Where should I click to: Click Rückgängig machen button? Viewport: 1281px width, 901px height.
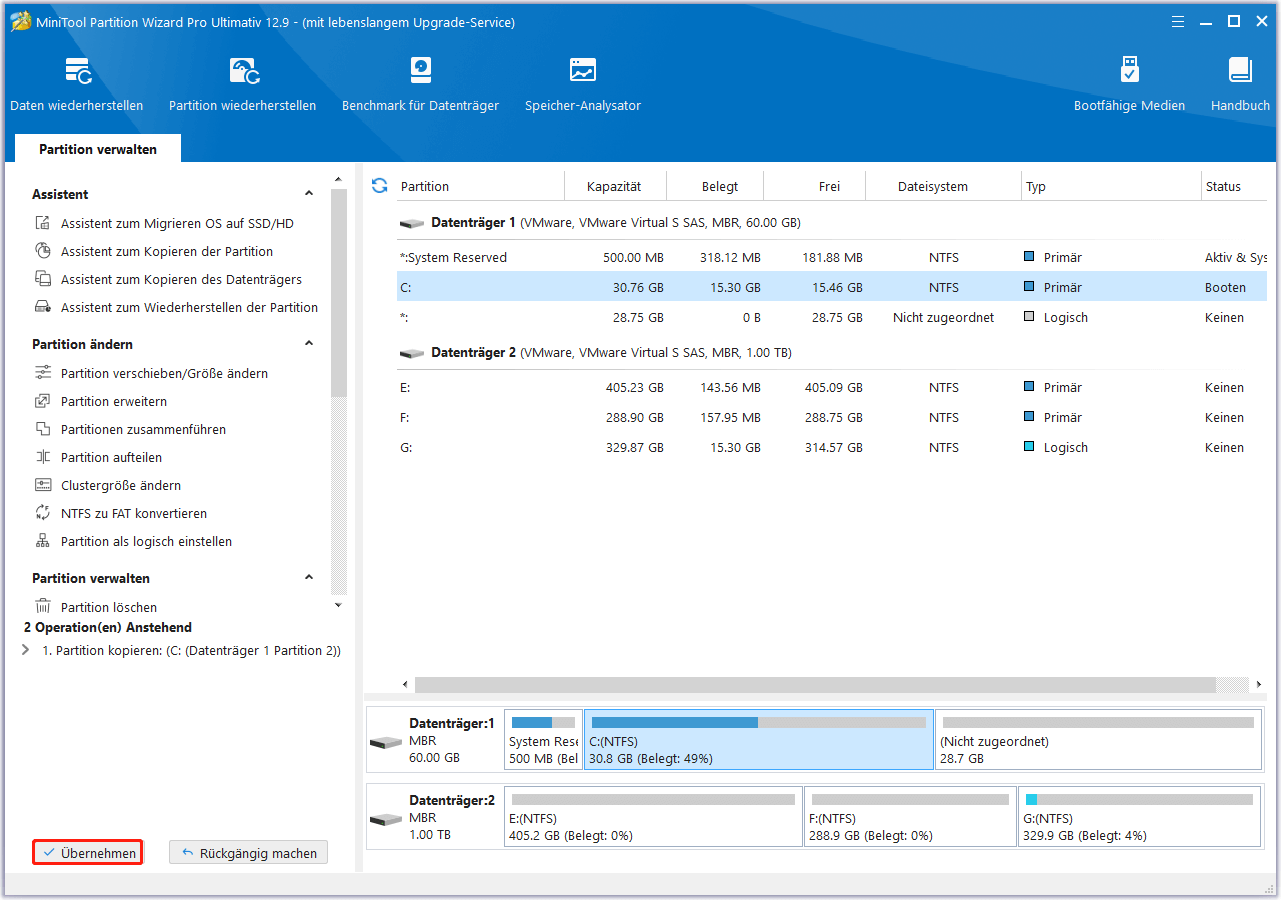click(248, 853)
